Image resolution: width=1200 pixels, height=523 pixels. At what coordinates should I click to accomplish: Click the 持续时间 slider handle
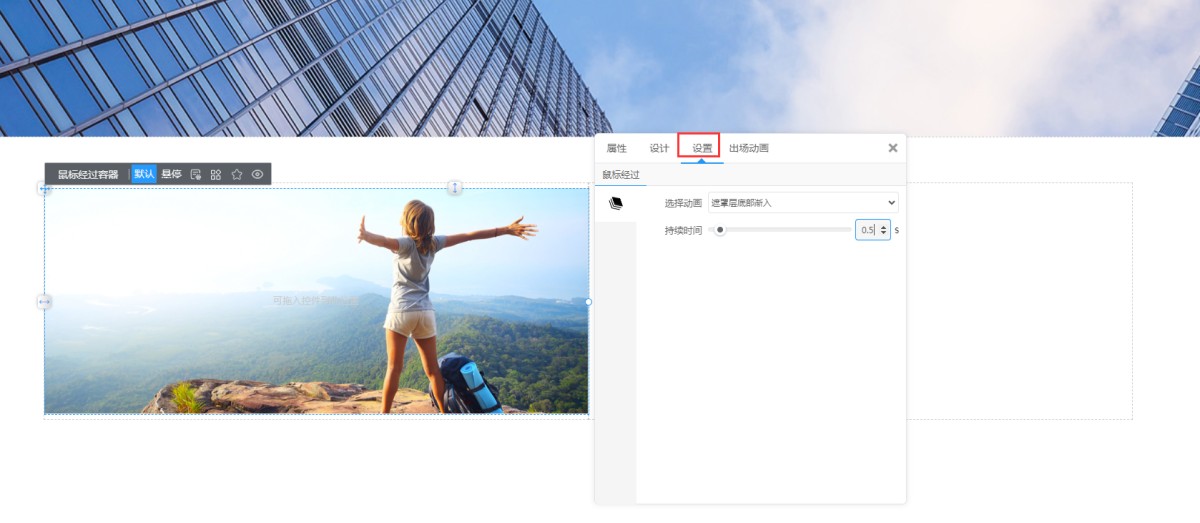720,230
